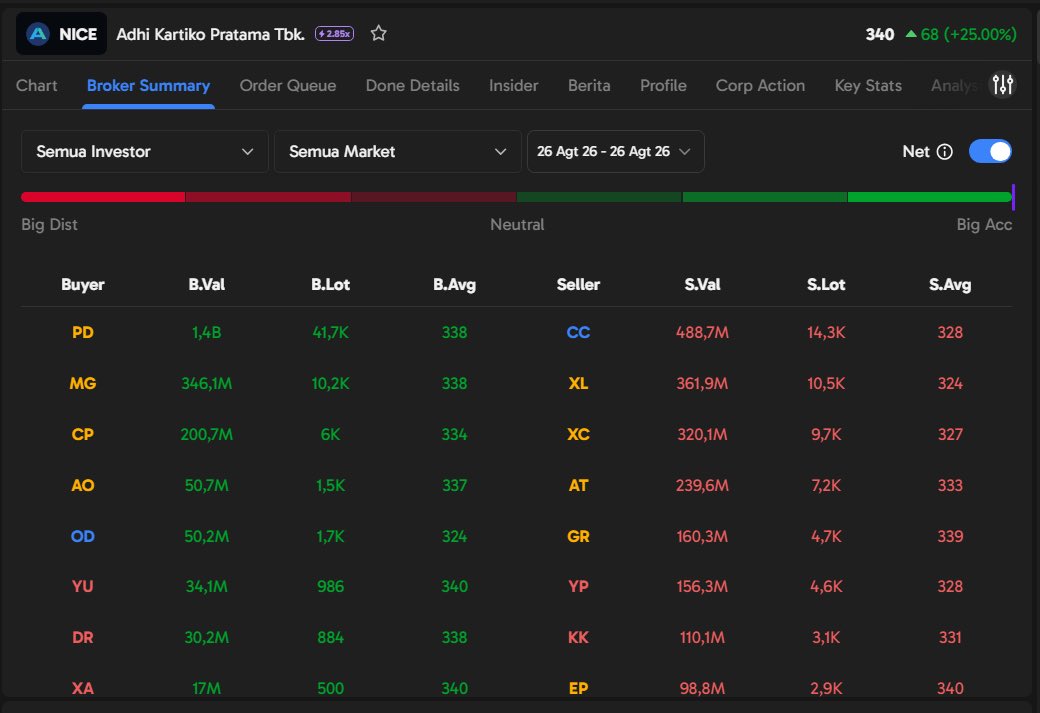The width and height of the screenshot is (1040, 713).
Task: Click the last price 340
Action: 879,34
